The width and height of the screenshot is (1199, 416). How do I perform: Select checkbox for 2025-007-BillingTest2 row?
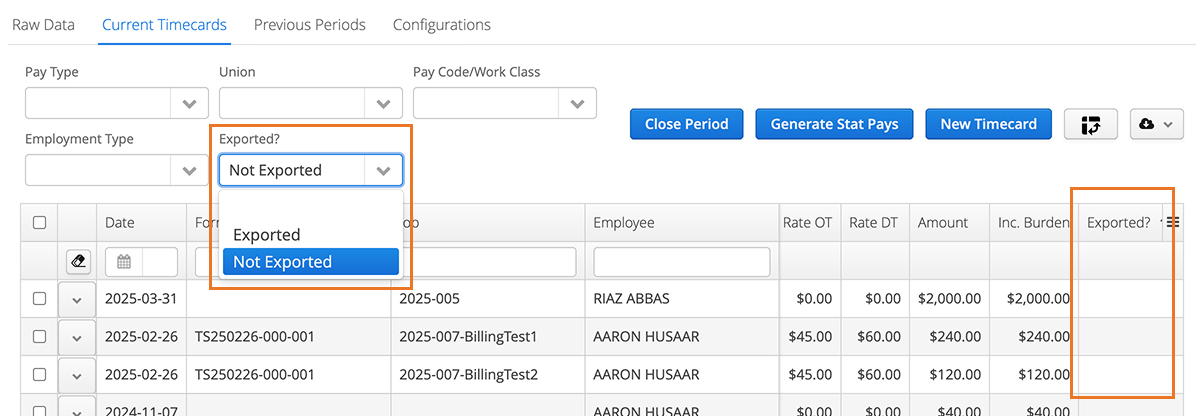[39, 375]
